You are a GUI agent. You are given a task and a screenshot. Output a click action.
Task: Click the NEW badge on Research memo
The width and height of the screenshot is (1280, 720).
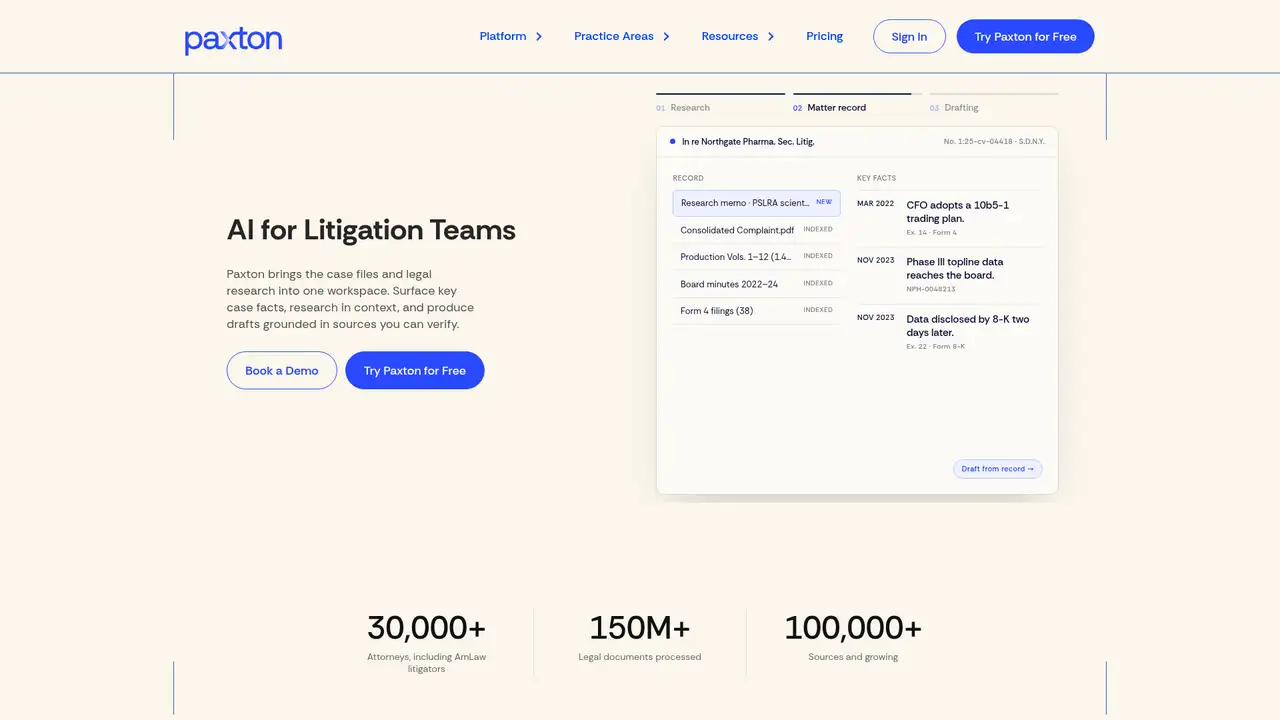click(824, 202)
